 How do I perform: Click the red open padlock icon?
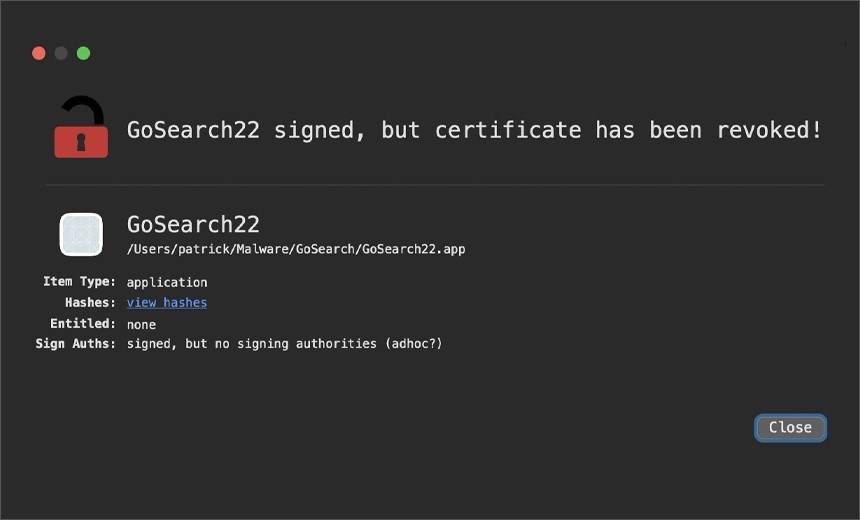[x=81, y=127]
